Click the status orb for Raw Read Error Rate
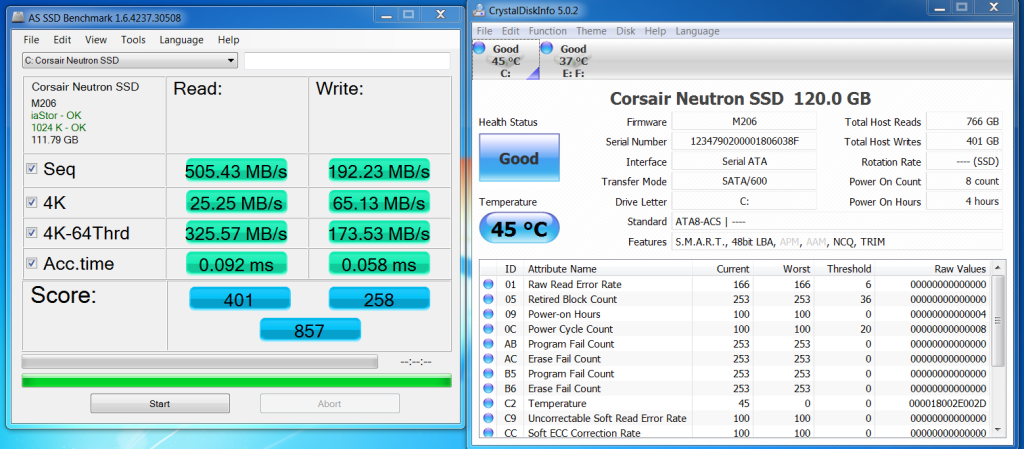 488,285
